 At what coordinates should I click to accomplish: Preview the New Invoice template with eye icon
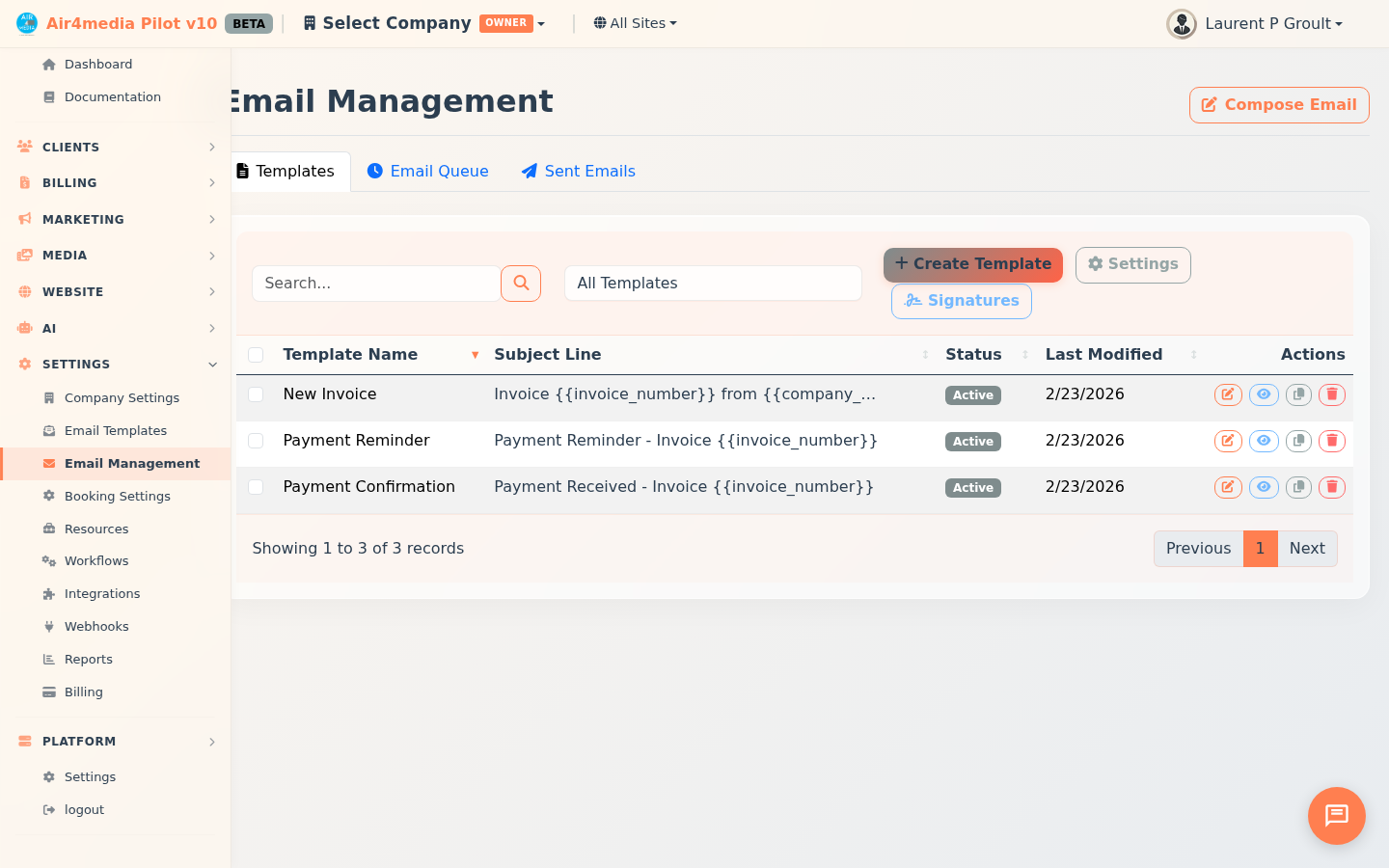(1264, 394)
